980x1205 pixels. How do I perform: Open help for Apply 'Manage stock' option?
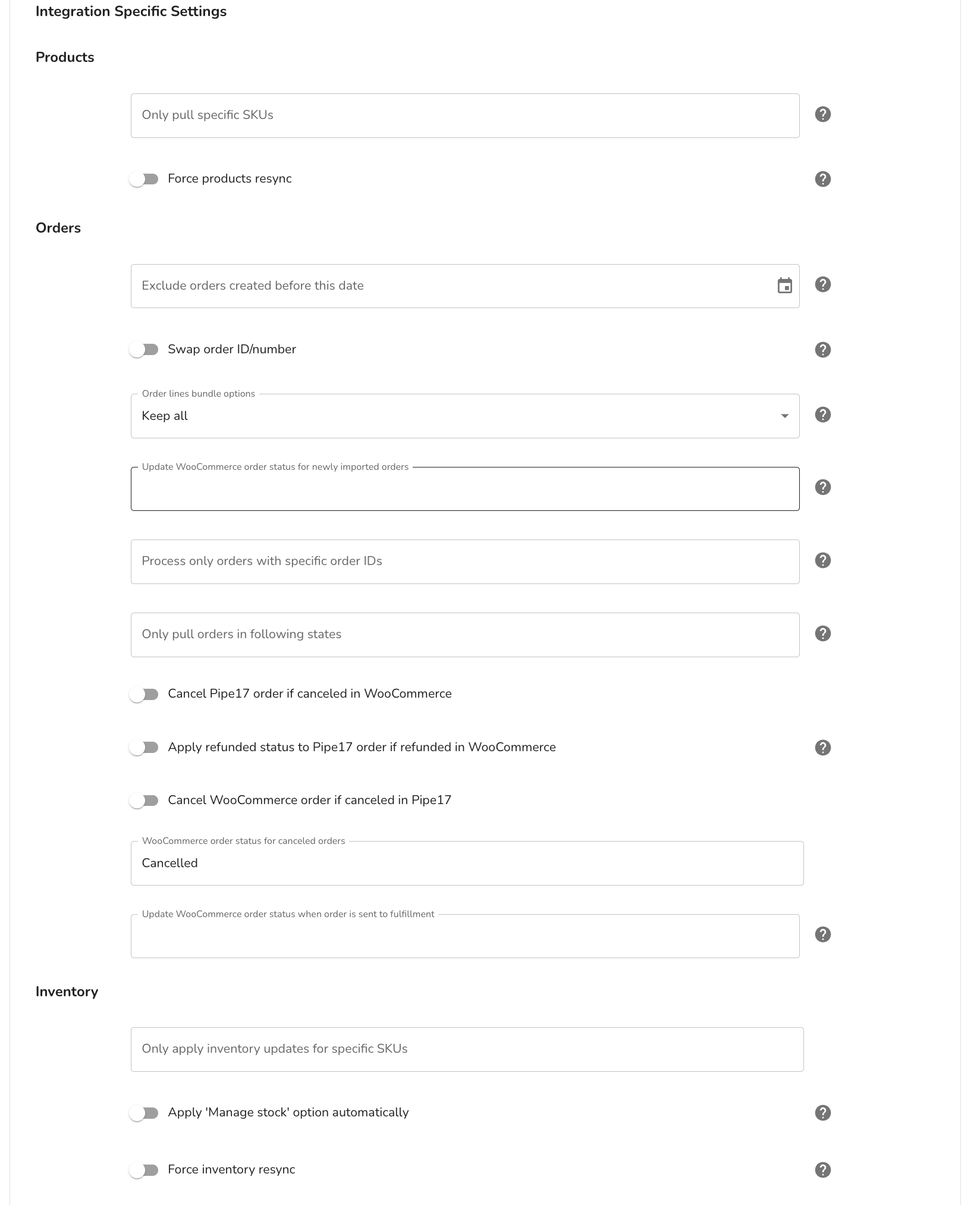822,1113
